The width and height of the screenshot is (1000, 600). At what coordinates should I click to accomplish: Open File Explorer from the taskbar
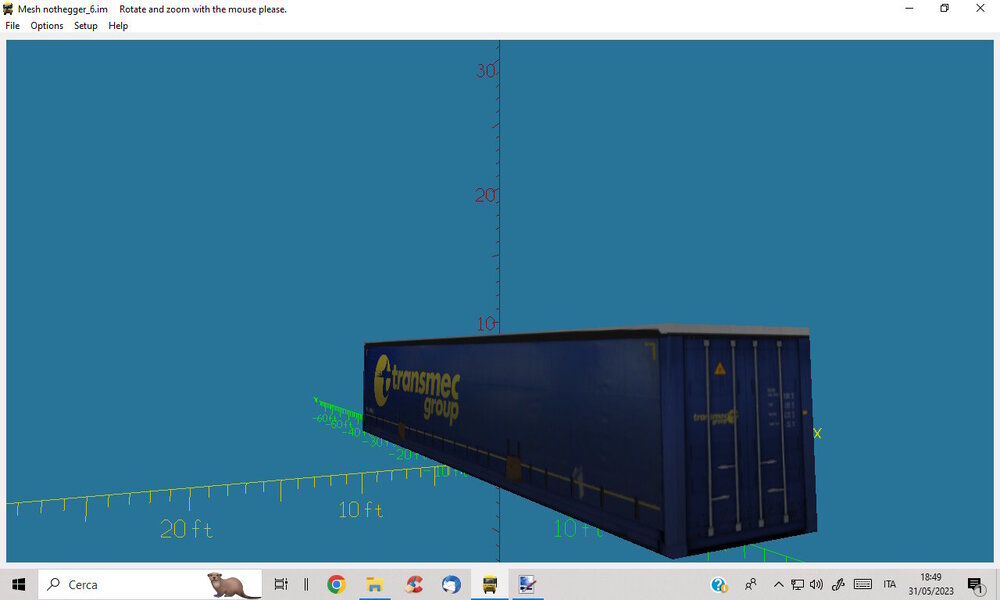tap(374, 584)
